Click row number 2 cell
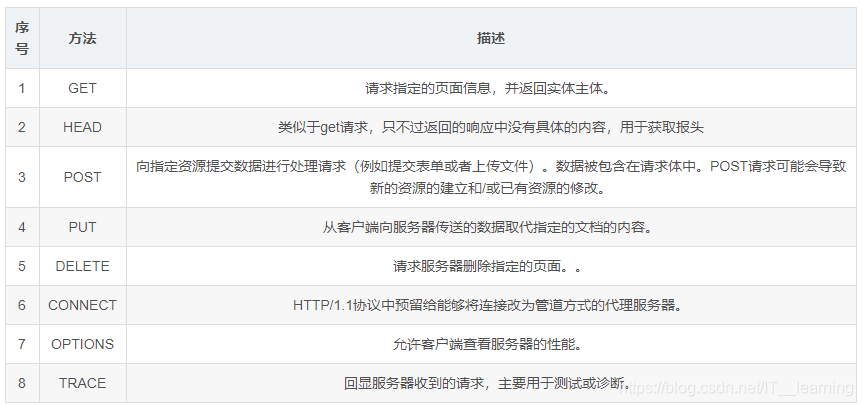 [x=22, y=127]
